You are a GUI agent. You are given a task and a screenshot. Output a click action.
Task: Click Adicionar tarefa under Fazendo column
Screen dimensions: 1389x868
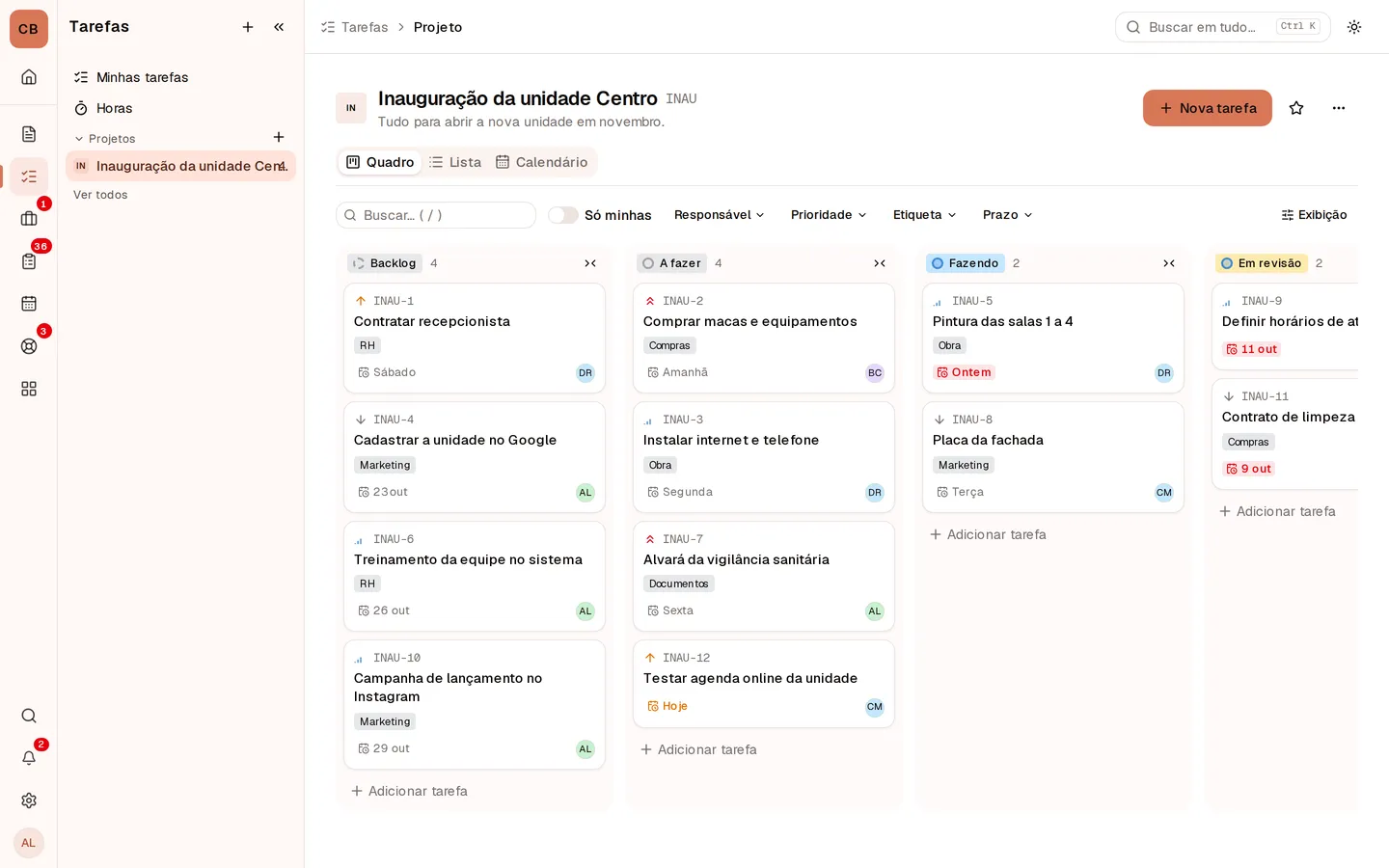(988, 534)
